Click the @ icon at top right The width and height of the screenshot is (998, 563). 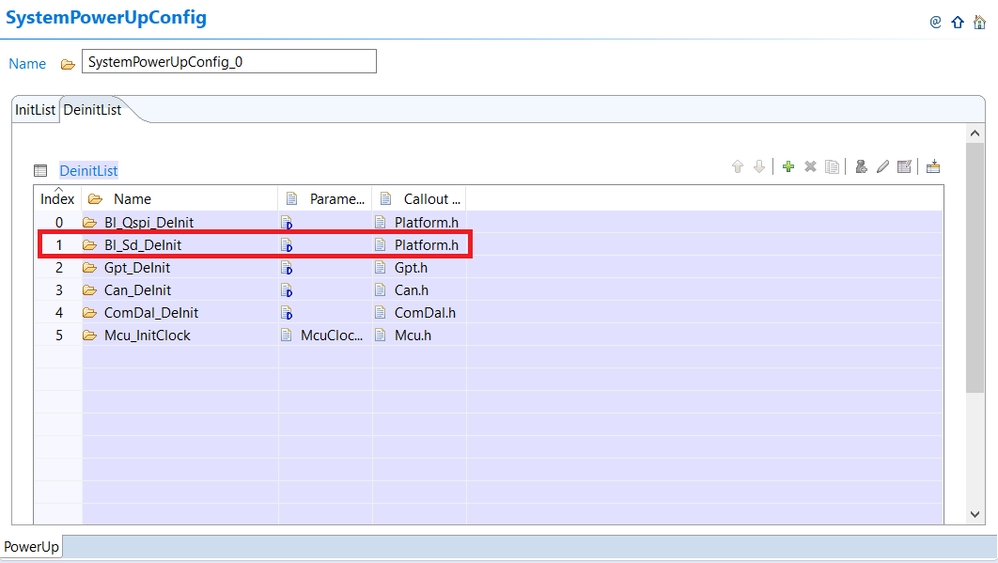point(936,22)
